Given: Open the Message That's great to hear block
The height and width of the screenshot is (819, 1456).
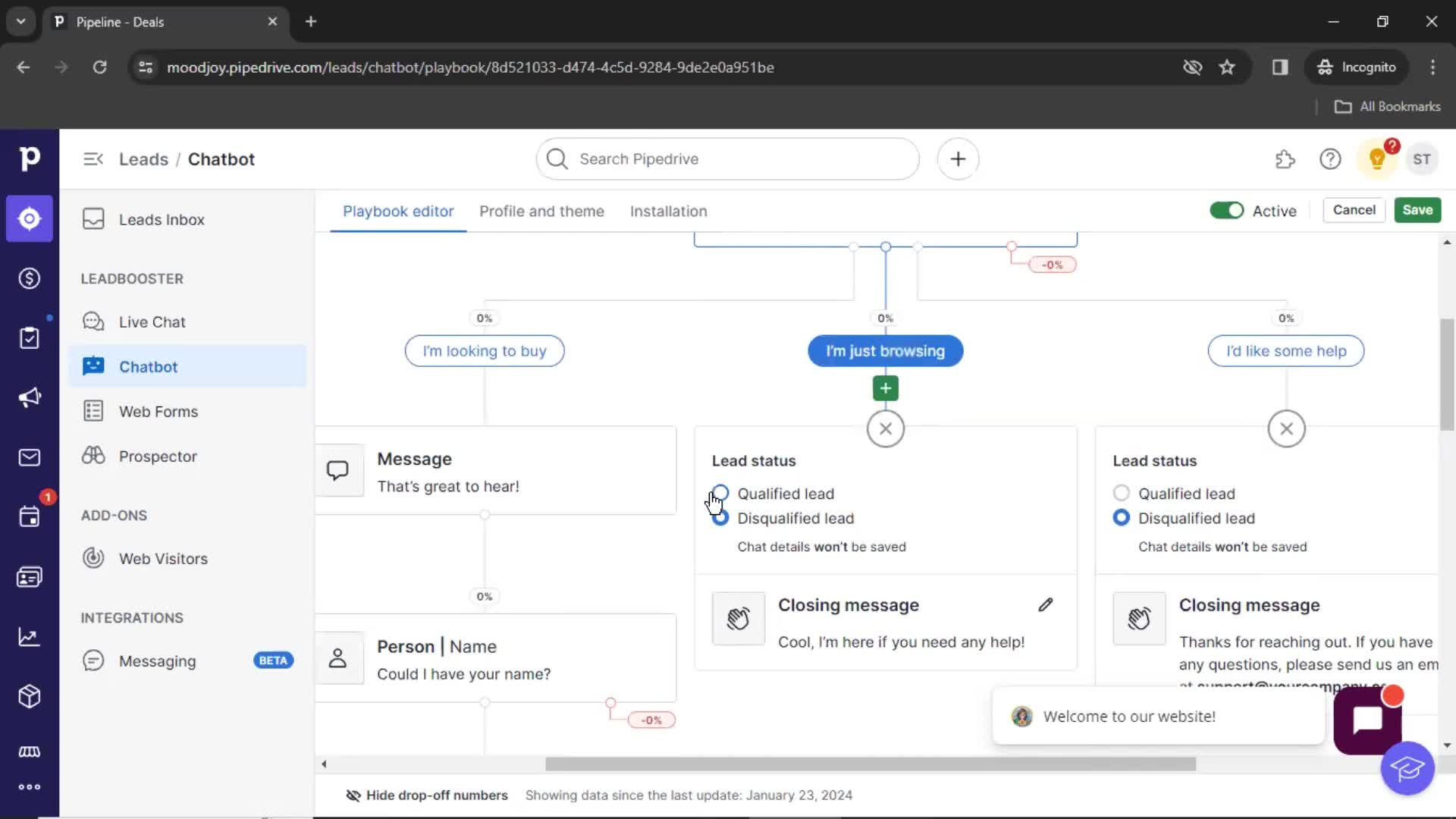Looking at the screenshot, I should point(496,471).
